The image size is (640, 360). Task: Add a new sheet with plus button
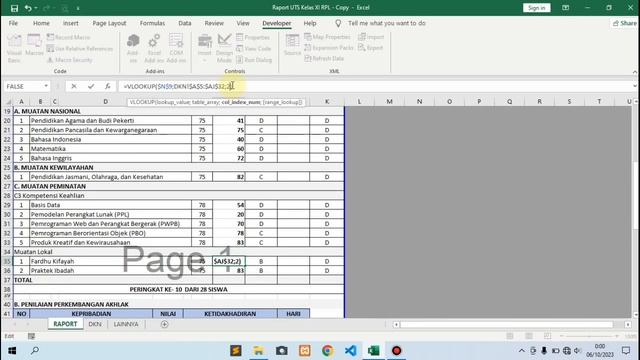(x=164, y=324)
